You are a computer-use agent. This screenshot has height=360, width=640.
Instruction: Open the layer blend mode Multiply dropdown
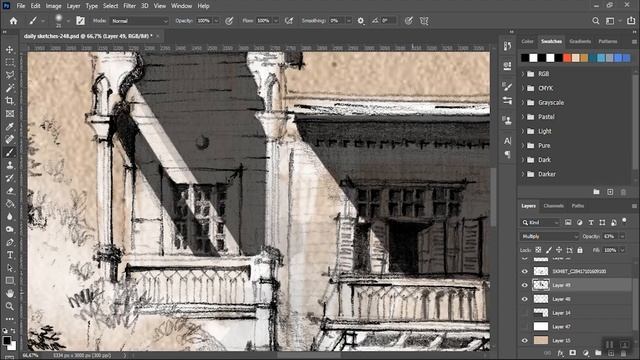point(549,236)
